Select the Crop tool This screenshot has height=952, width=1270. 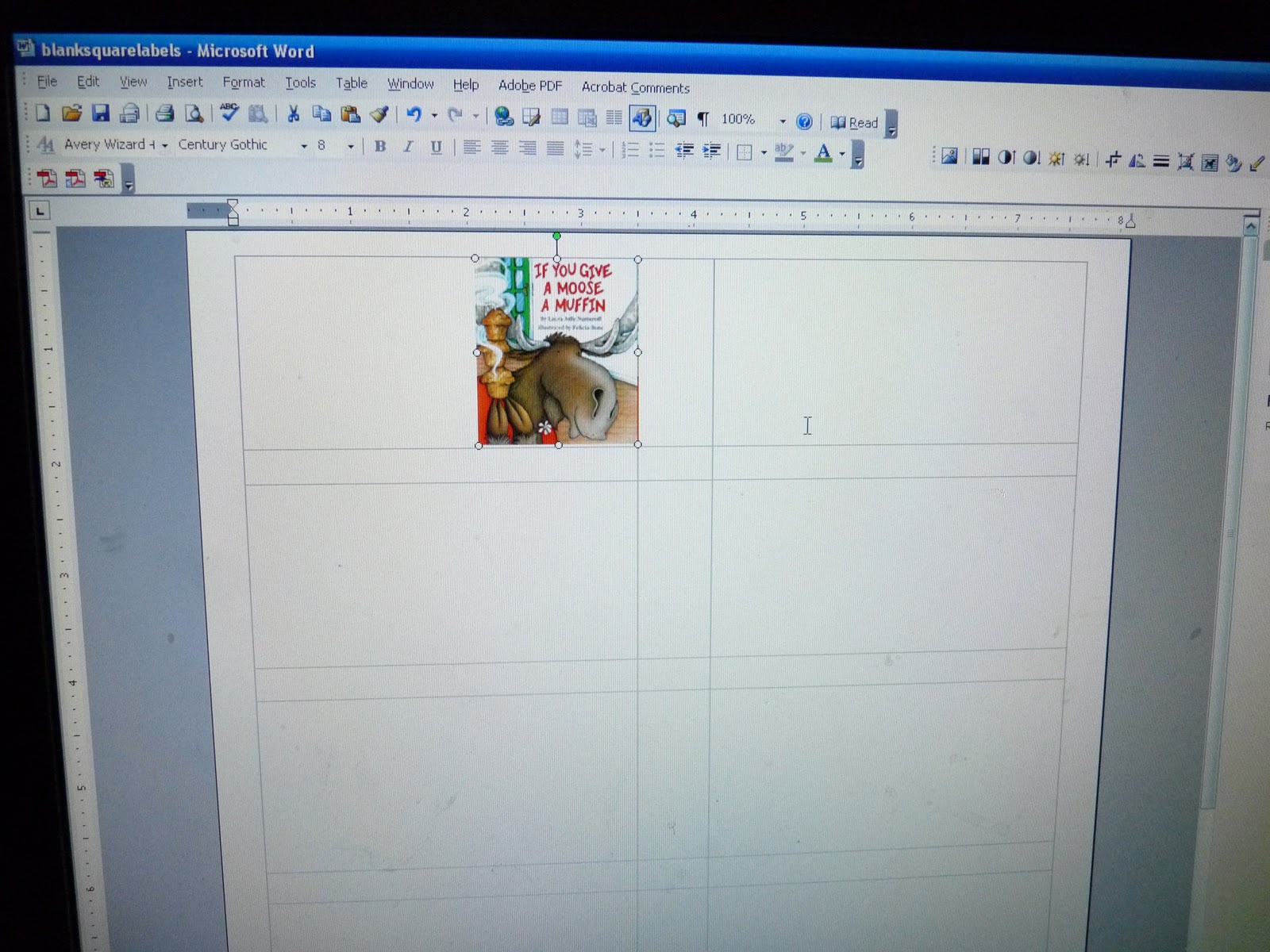pos(1112,160)
